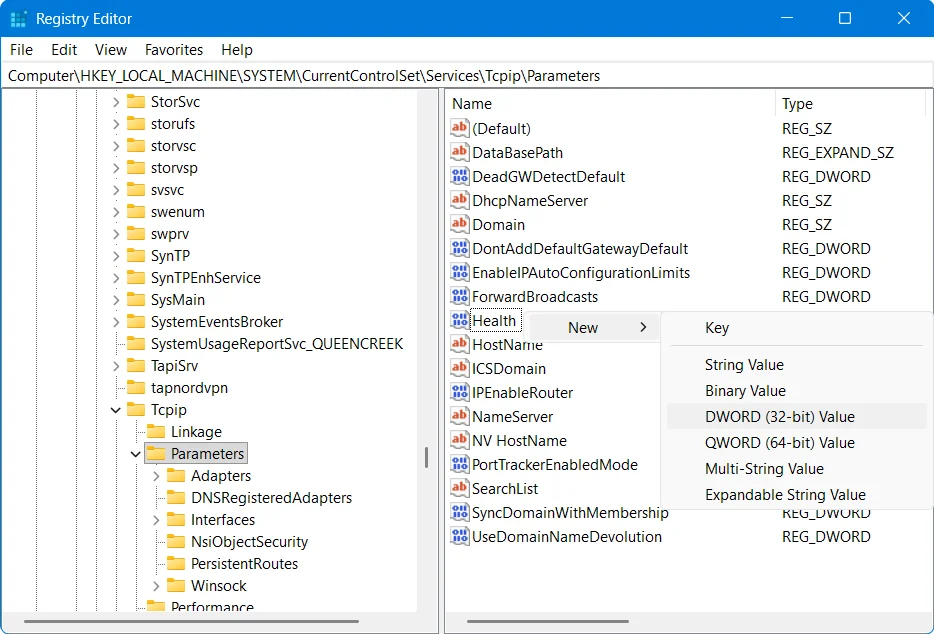Select the SynTPEnhService key

[206, 278]
